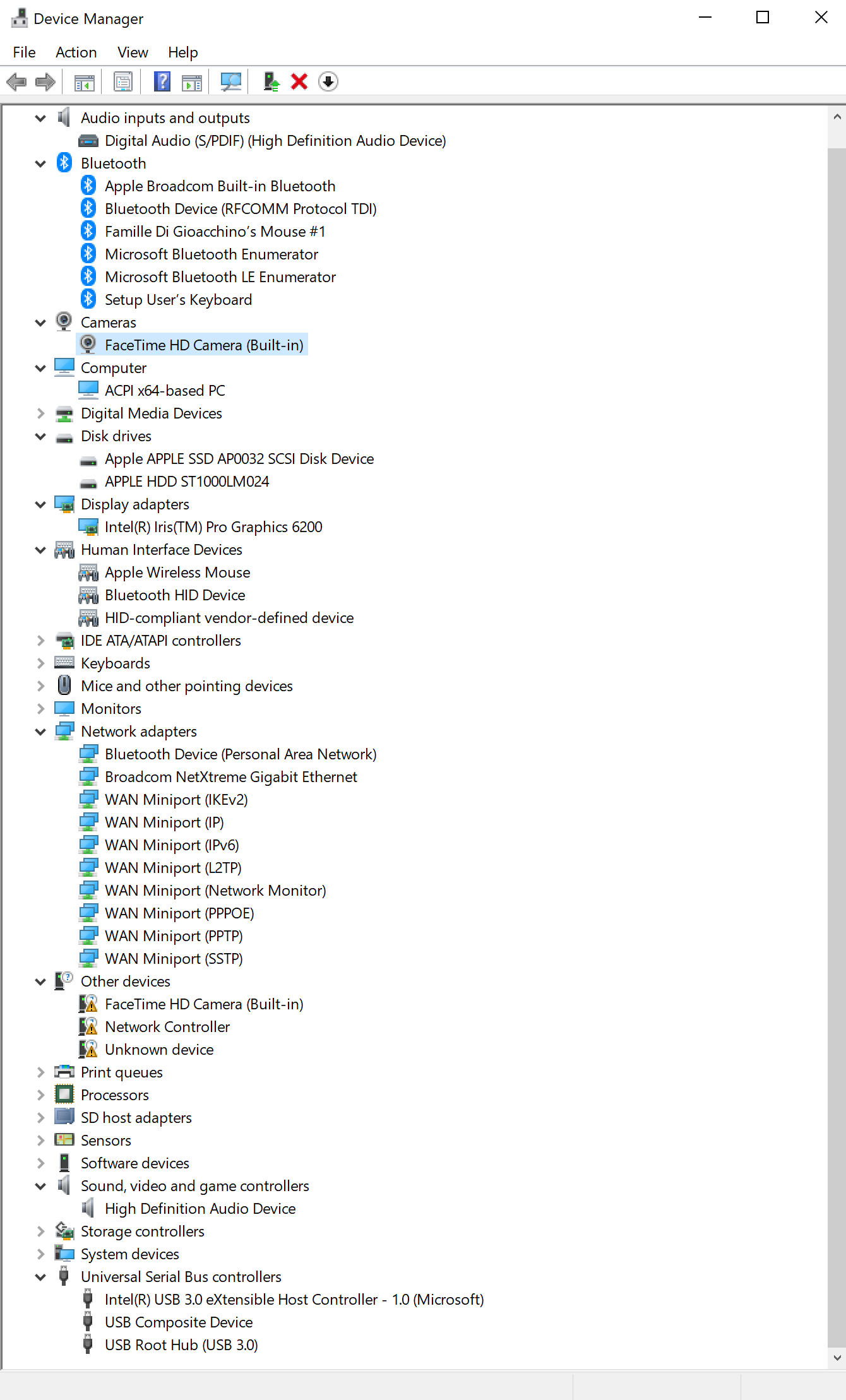Select Apple Wireless Mouse
846x1400 pixels.
pyautogui.click(x=177, y=572)
